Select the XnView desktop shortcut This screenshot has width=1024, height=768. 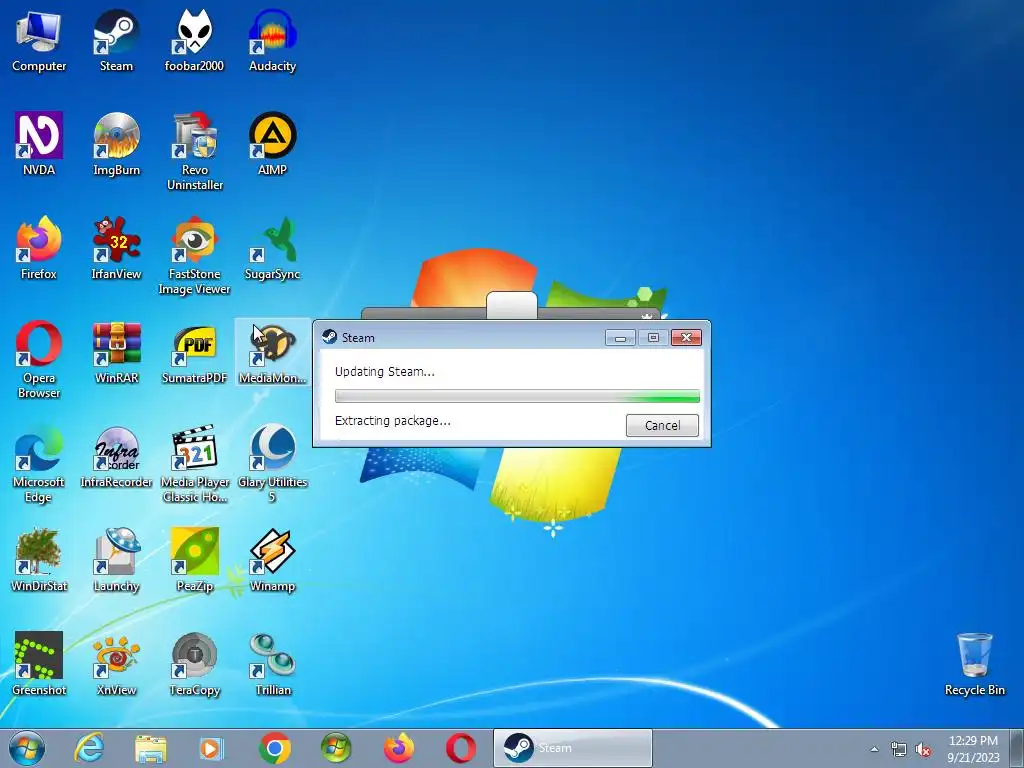116,664
